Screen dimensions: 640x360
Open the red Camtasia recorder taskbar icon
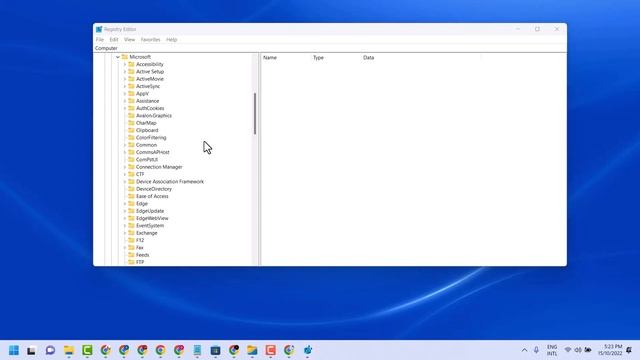point(271,350)
